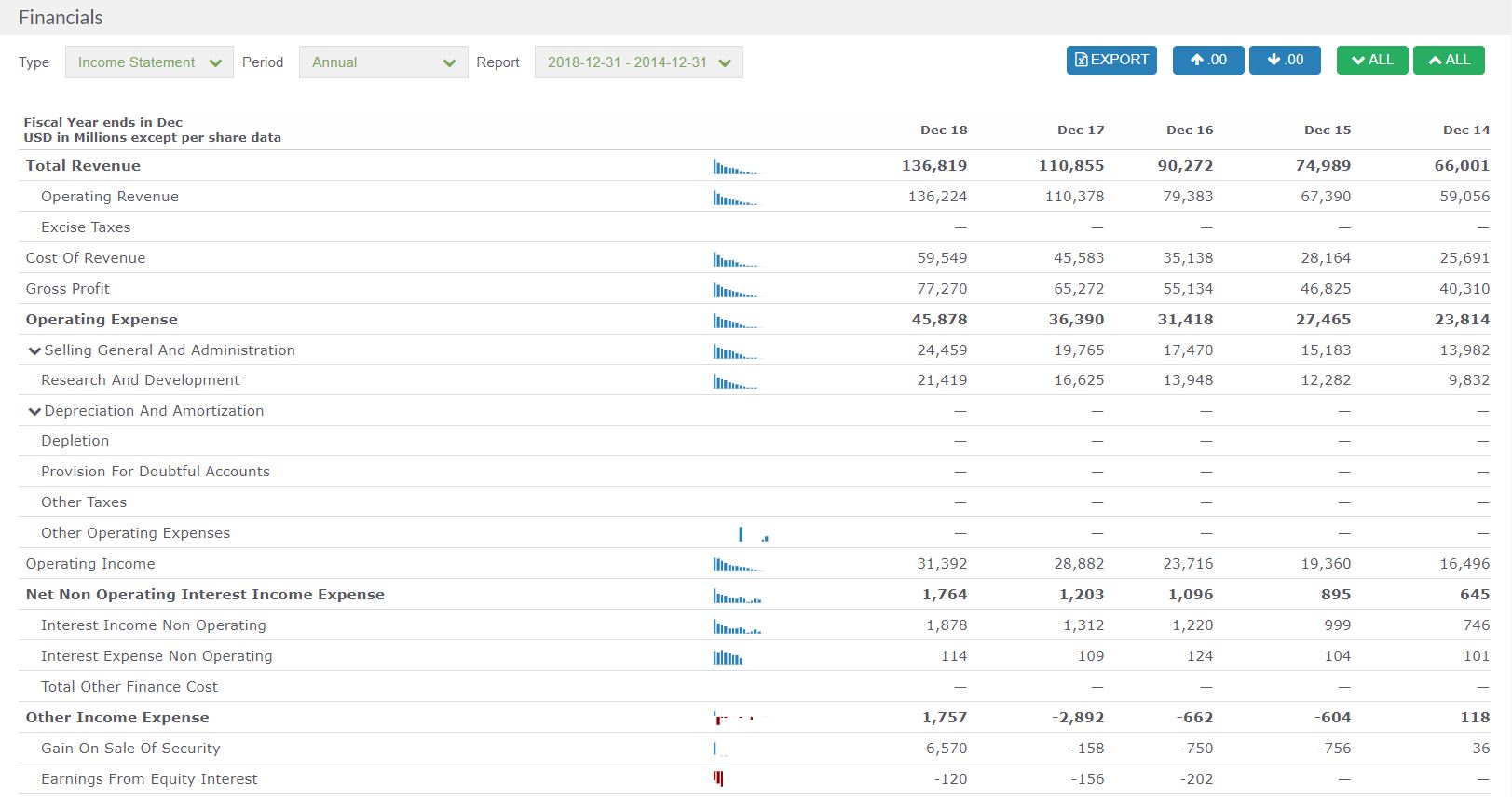Open the Gross Profit sparkline chart

tap(737, 290)
